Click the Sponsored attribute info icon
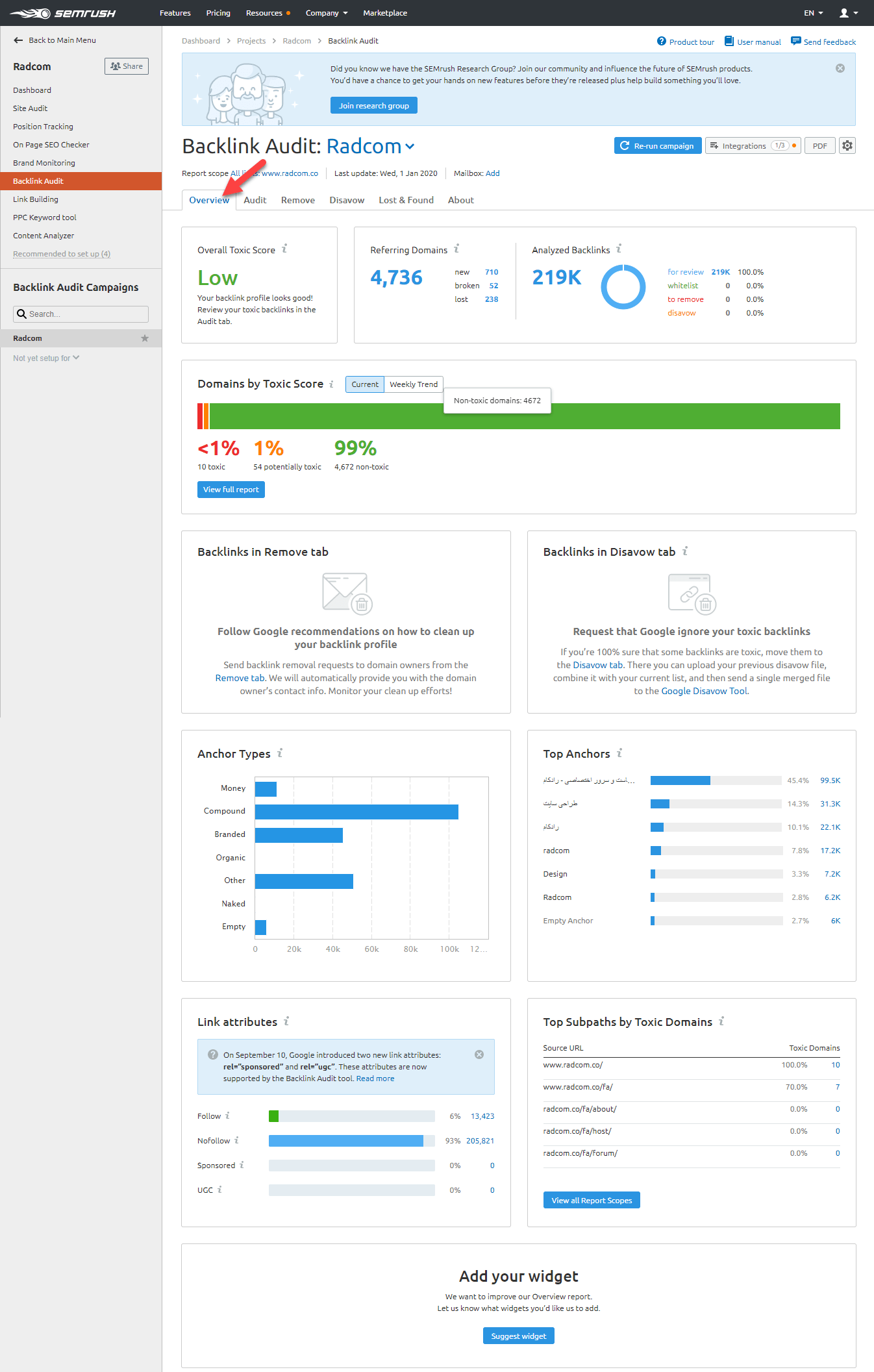Viewport: 874px width, 1372px height. [x=242, y=1165]
